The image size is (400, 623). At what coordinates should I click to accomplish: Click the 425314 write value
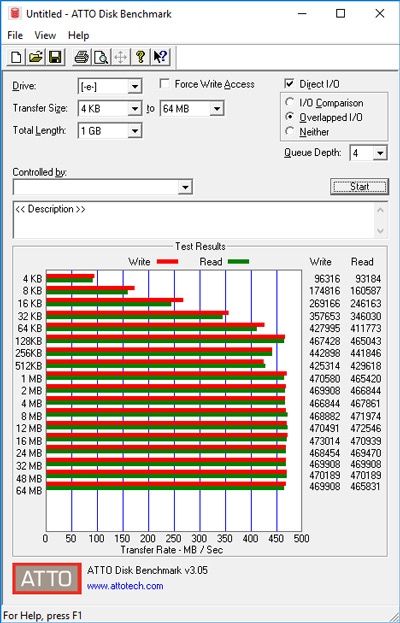[x=325, y=366]
